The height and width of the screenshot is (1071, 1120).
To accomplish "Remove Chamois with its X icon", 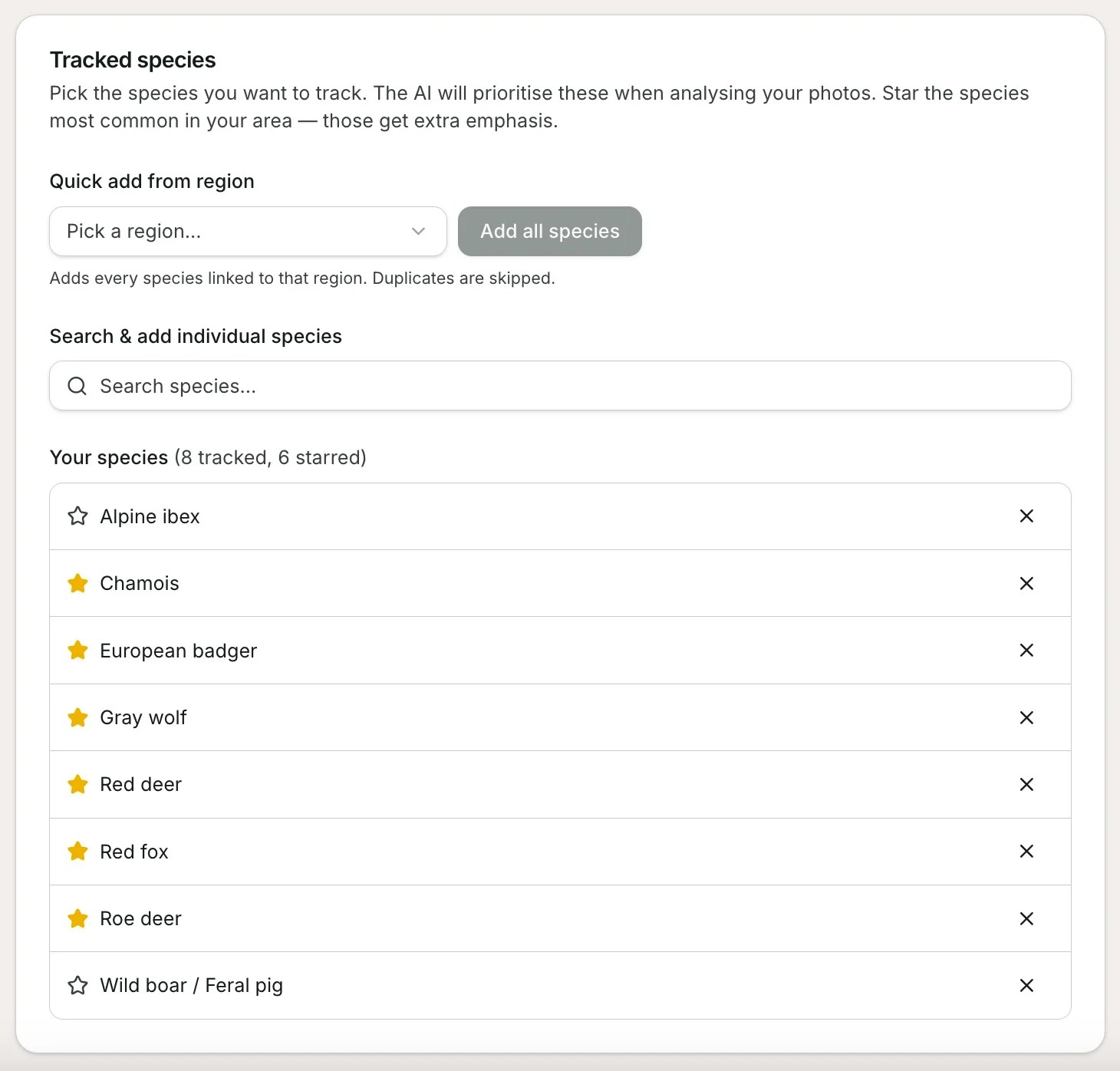I will tap(1026, 583).
